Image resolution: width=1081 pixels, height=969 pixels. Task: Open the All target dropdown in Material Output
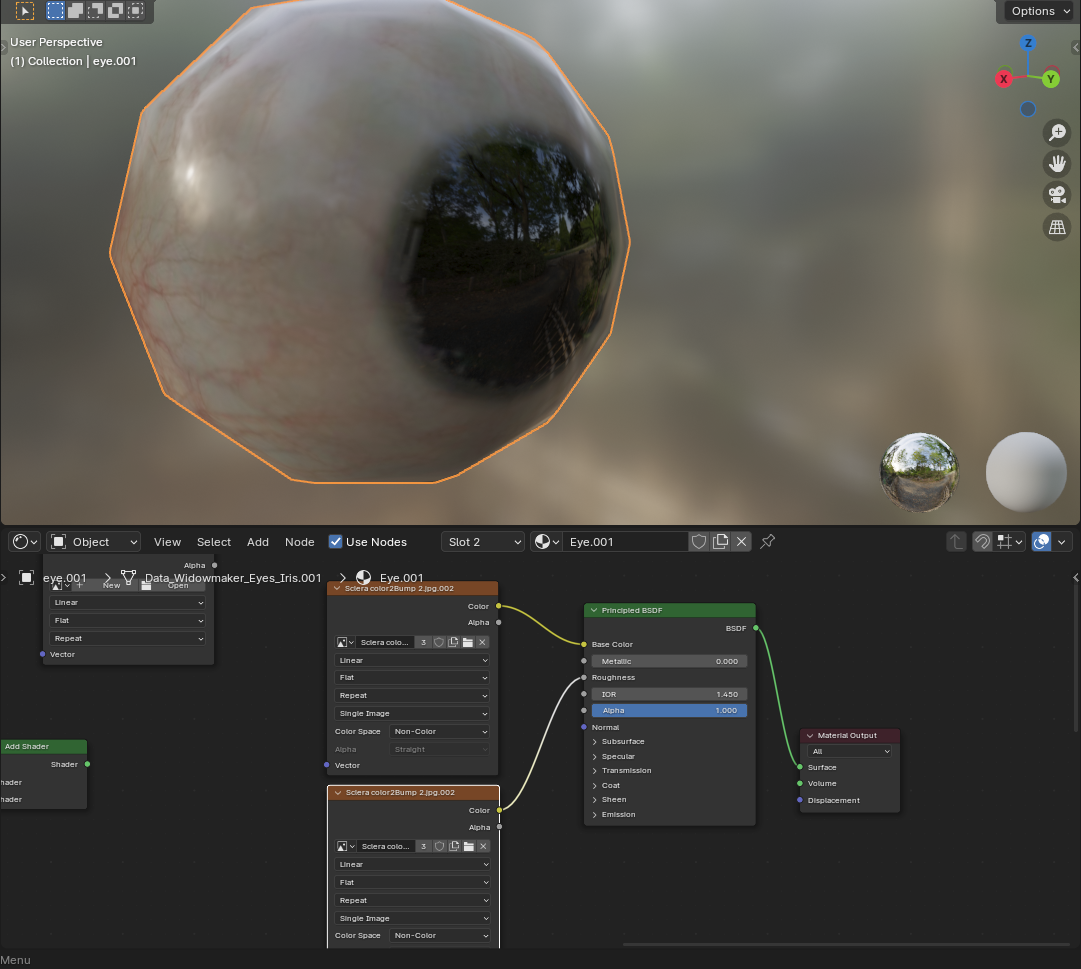pos(849,751)
